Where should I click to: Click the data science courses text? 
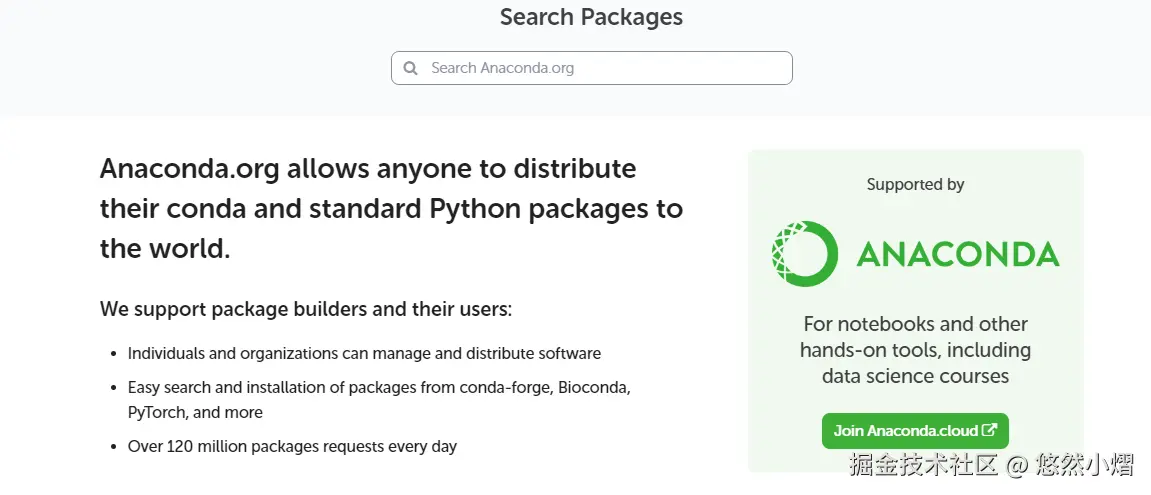pyautogui.click(x=915, y=376)
